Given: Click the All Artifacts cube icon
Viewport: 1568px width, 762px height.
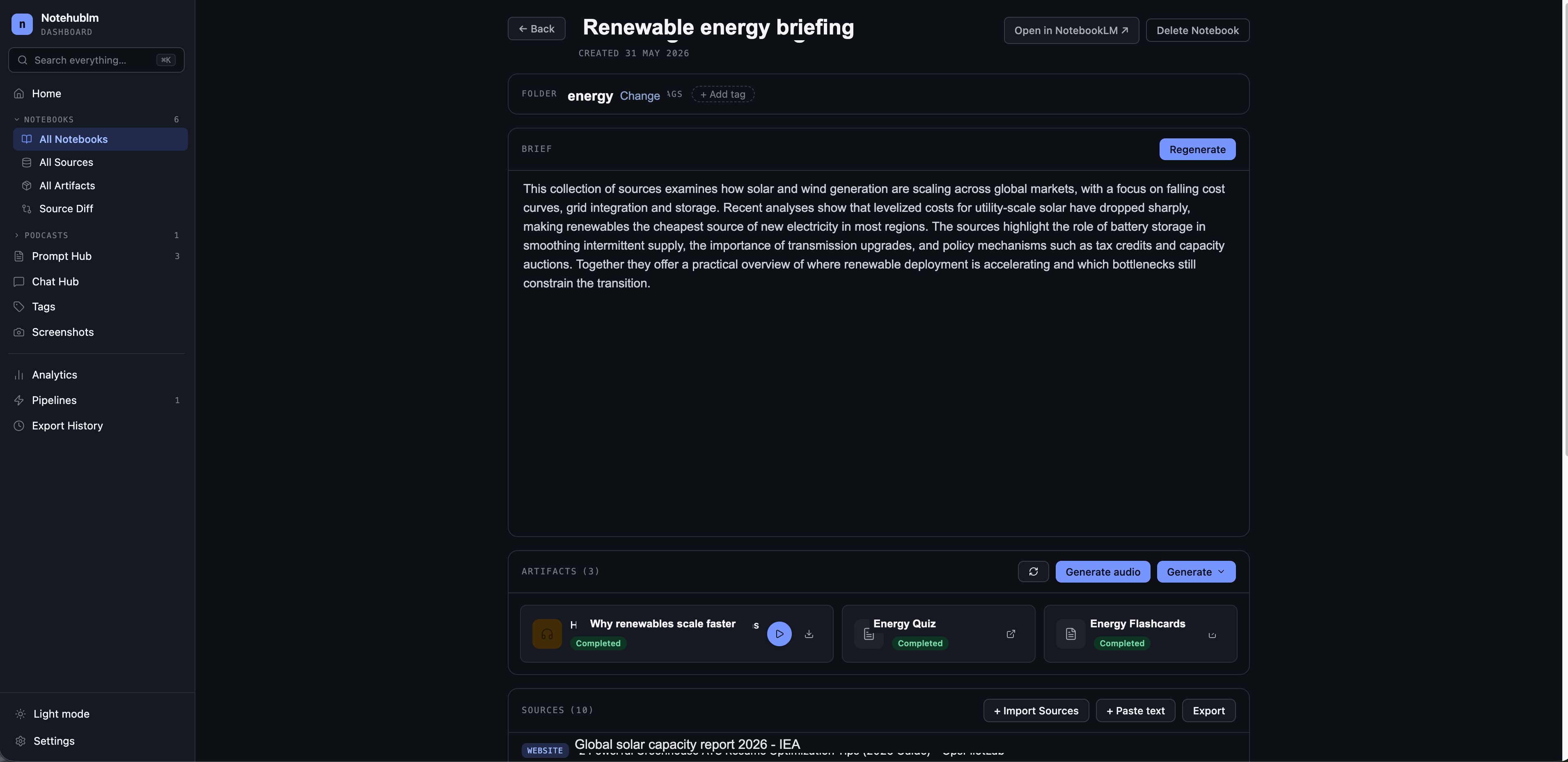Looking at the screenshot, I should (x=27, y=185).
